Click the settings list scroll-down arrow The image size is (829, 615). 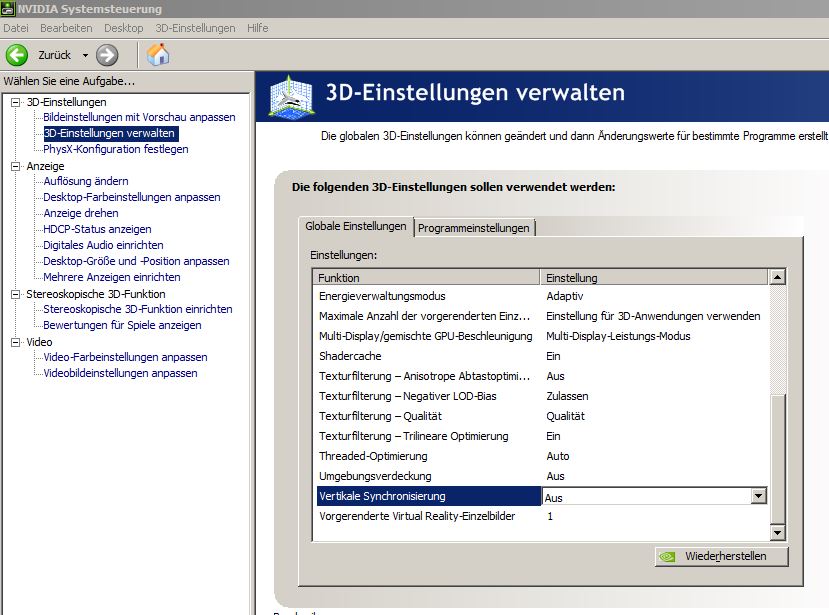777,532
